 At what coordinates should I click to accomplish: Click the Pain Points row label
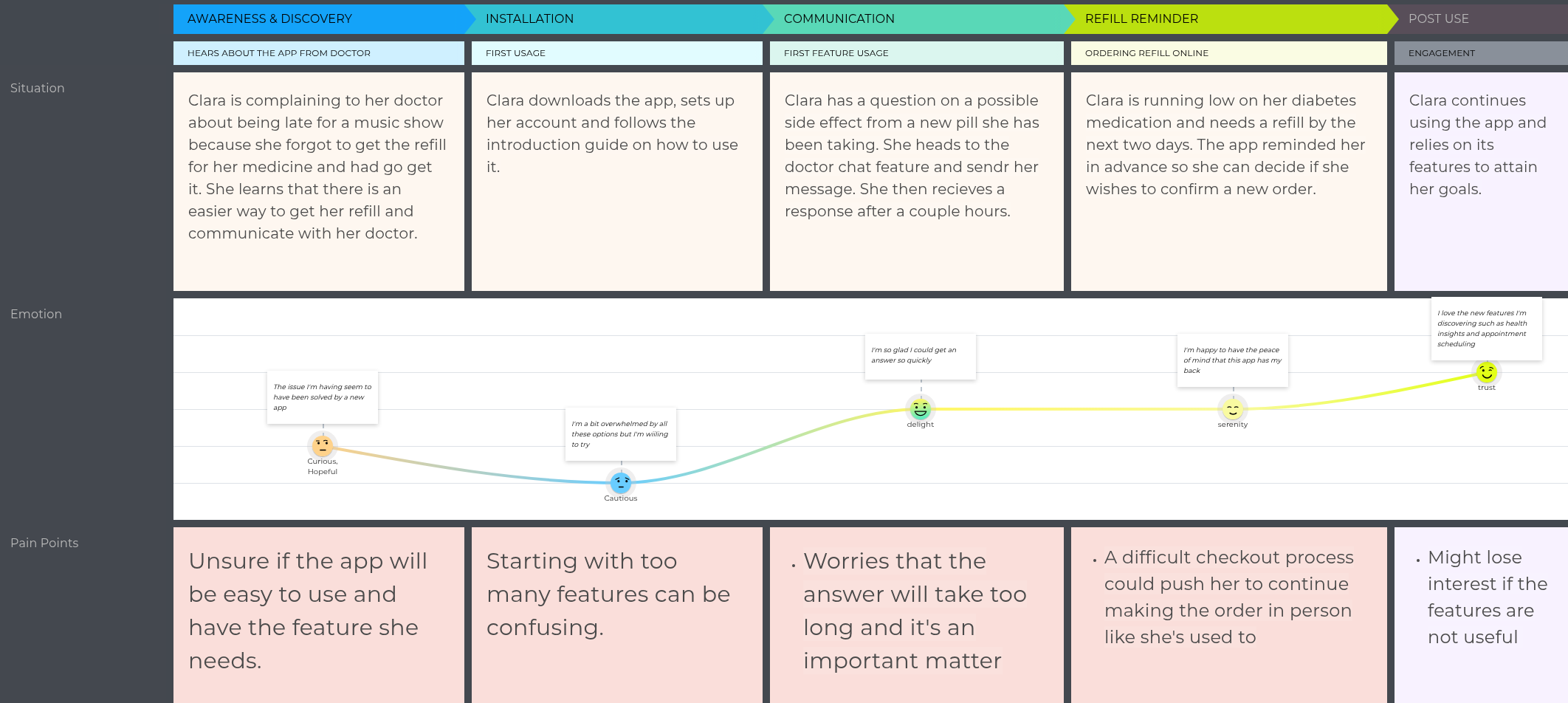[x=44, y=543]
